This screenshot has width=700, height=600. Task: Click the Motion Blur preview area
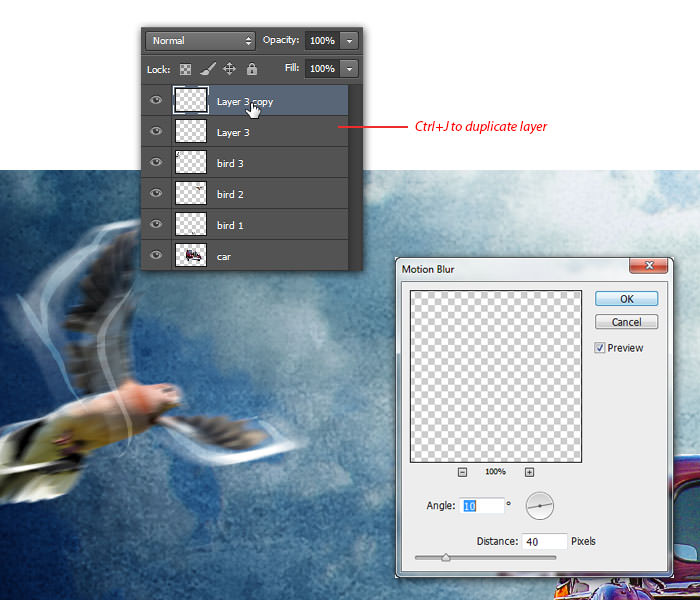click(x=496, y=376)
